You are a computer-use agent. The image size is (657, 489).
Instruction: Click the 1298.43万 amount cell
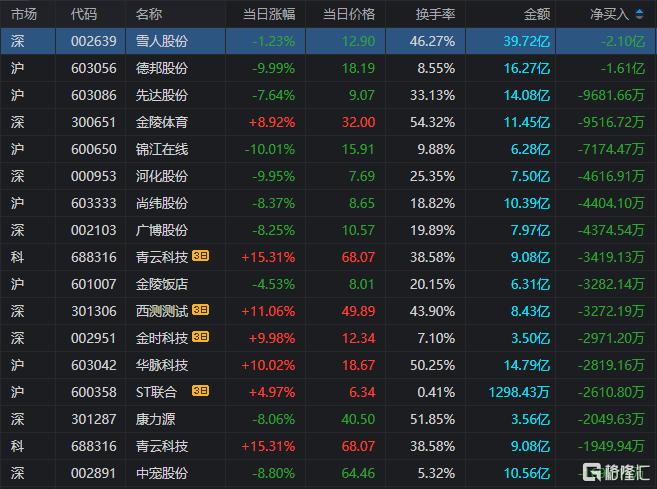[x=519, y=392]
